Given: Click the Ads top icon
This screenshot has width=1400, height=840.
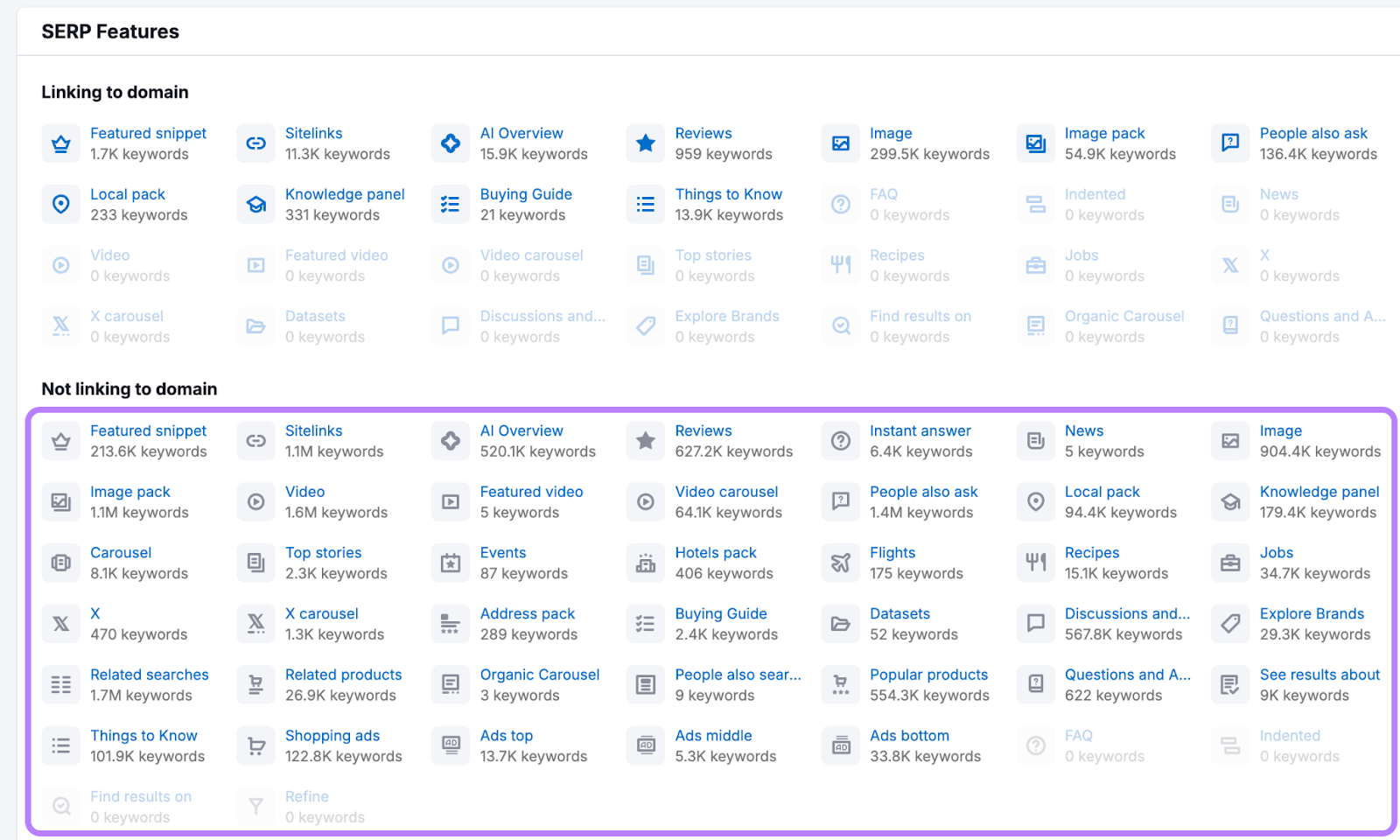Looking at the screenshot, I should (450, 745).
